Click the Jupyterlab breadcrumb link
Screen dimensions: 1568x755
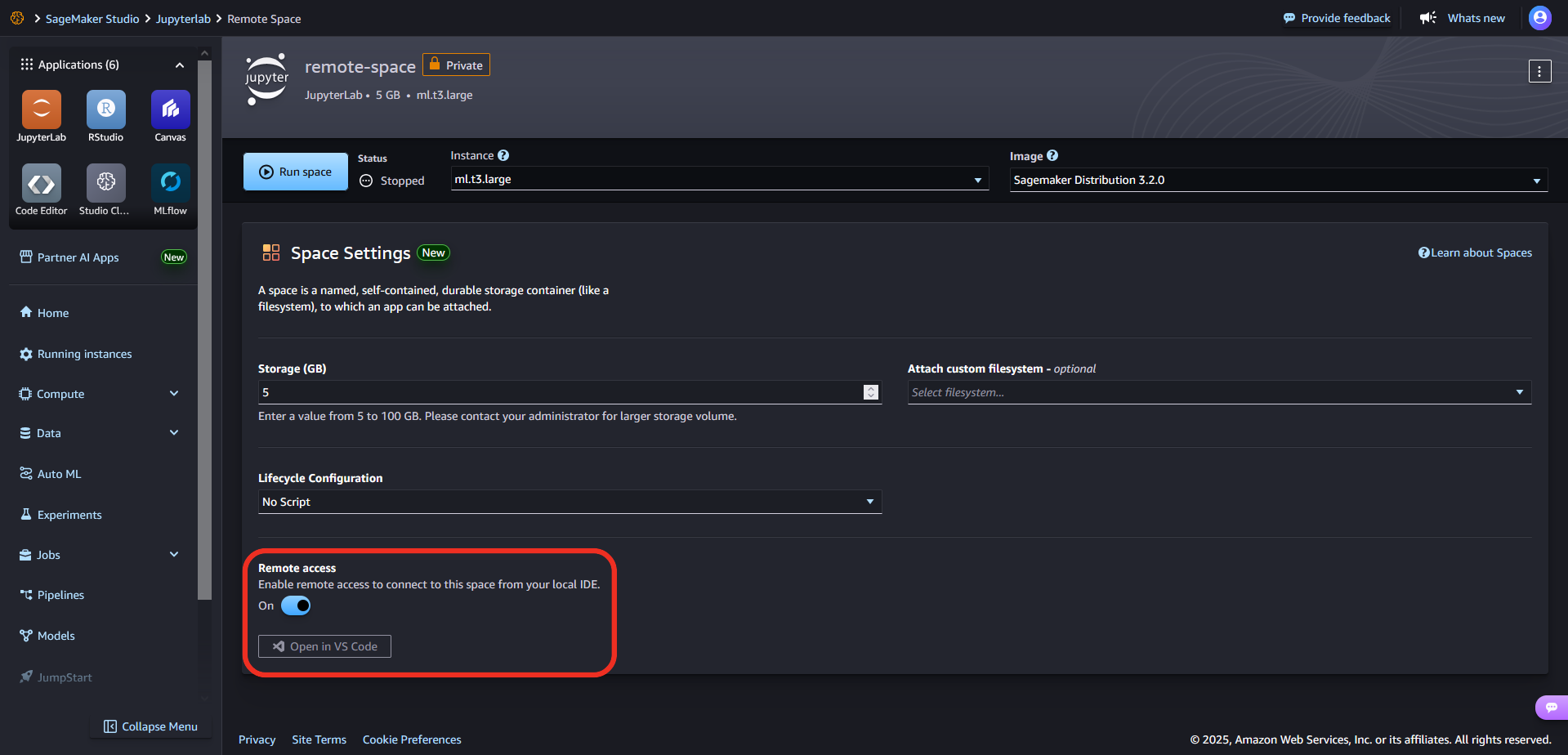183,19
